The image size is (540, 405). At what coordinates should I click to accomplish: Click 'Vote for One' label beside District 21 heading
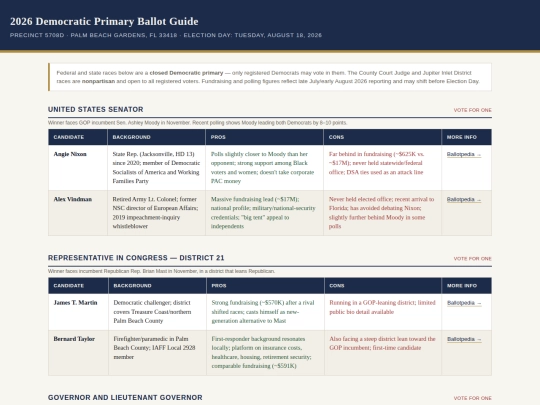(472, 259)
